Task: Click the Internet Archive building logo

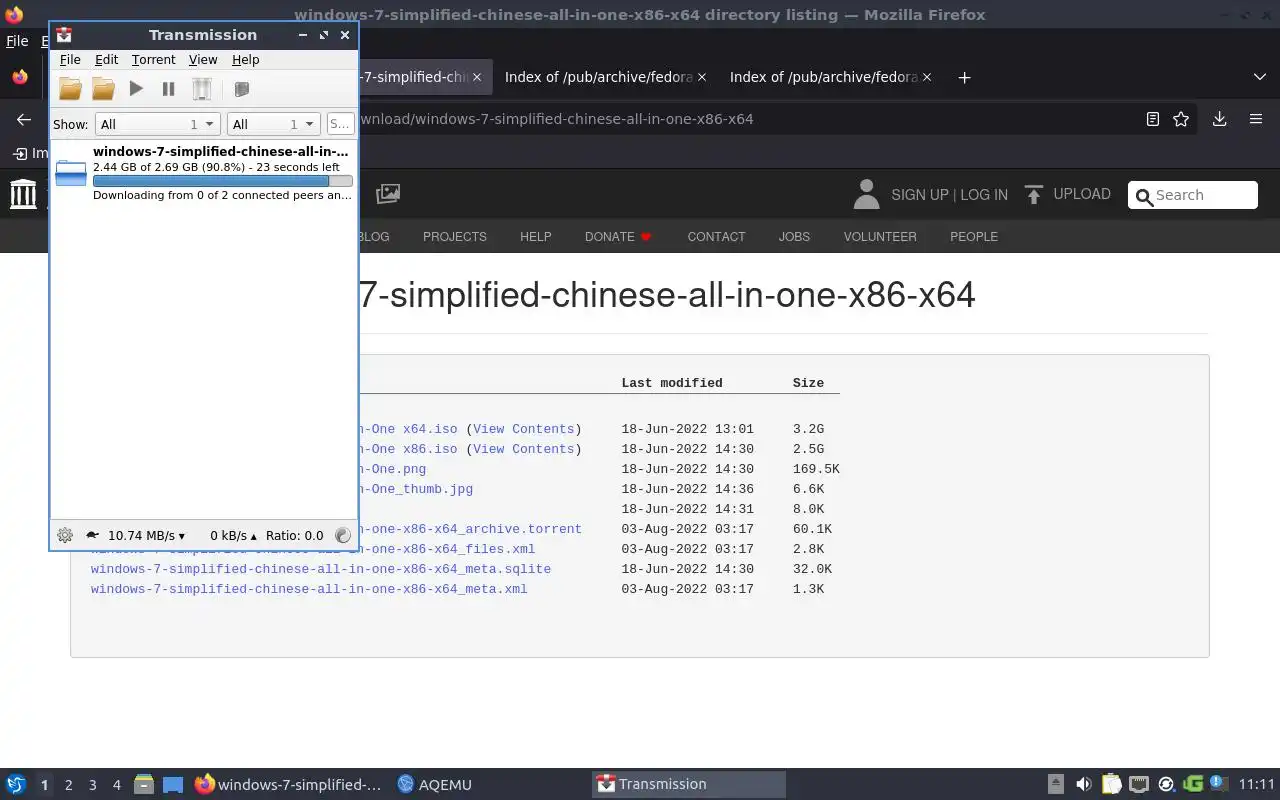Action: [23, 194]
